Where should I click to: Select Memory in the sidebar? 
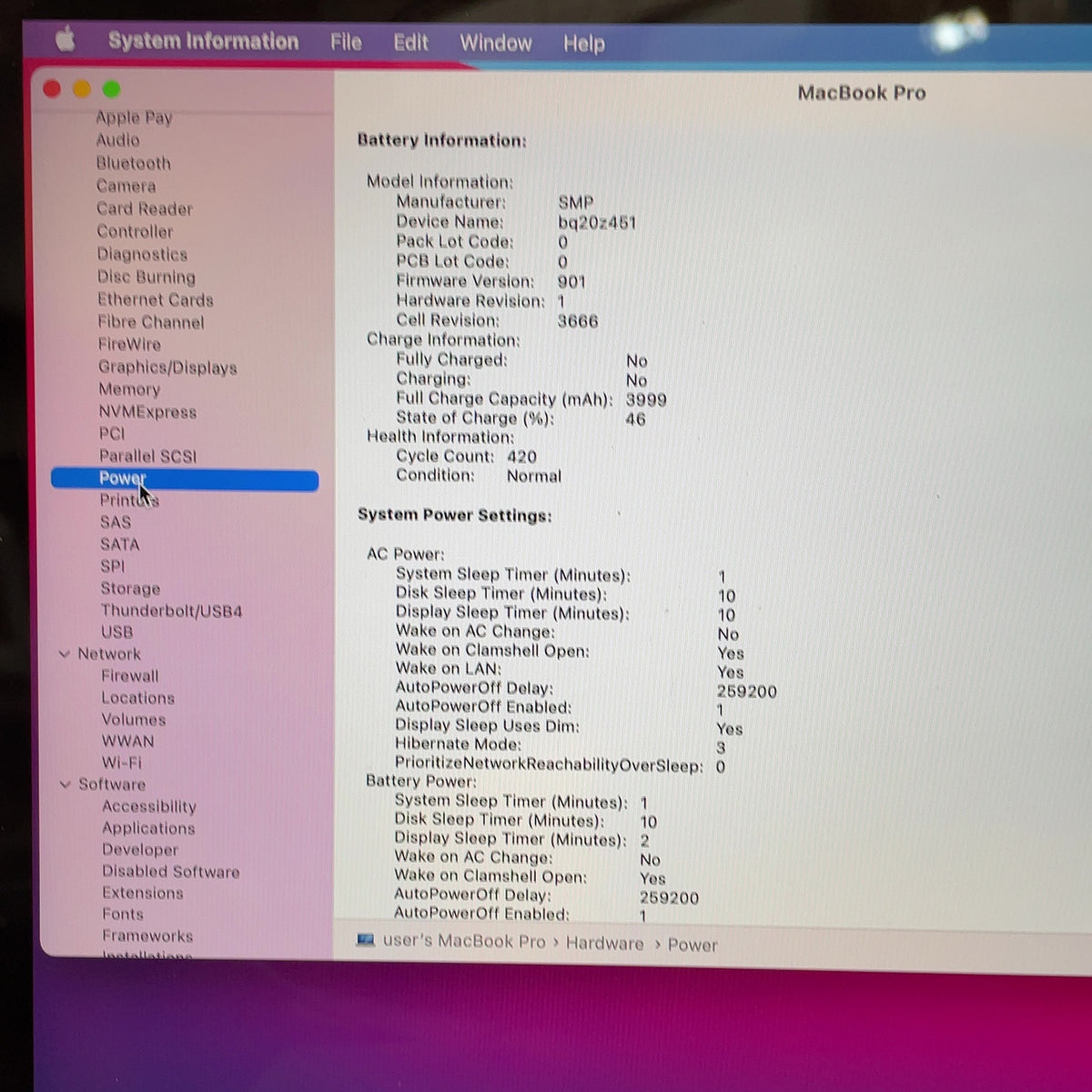(129, 389)
